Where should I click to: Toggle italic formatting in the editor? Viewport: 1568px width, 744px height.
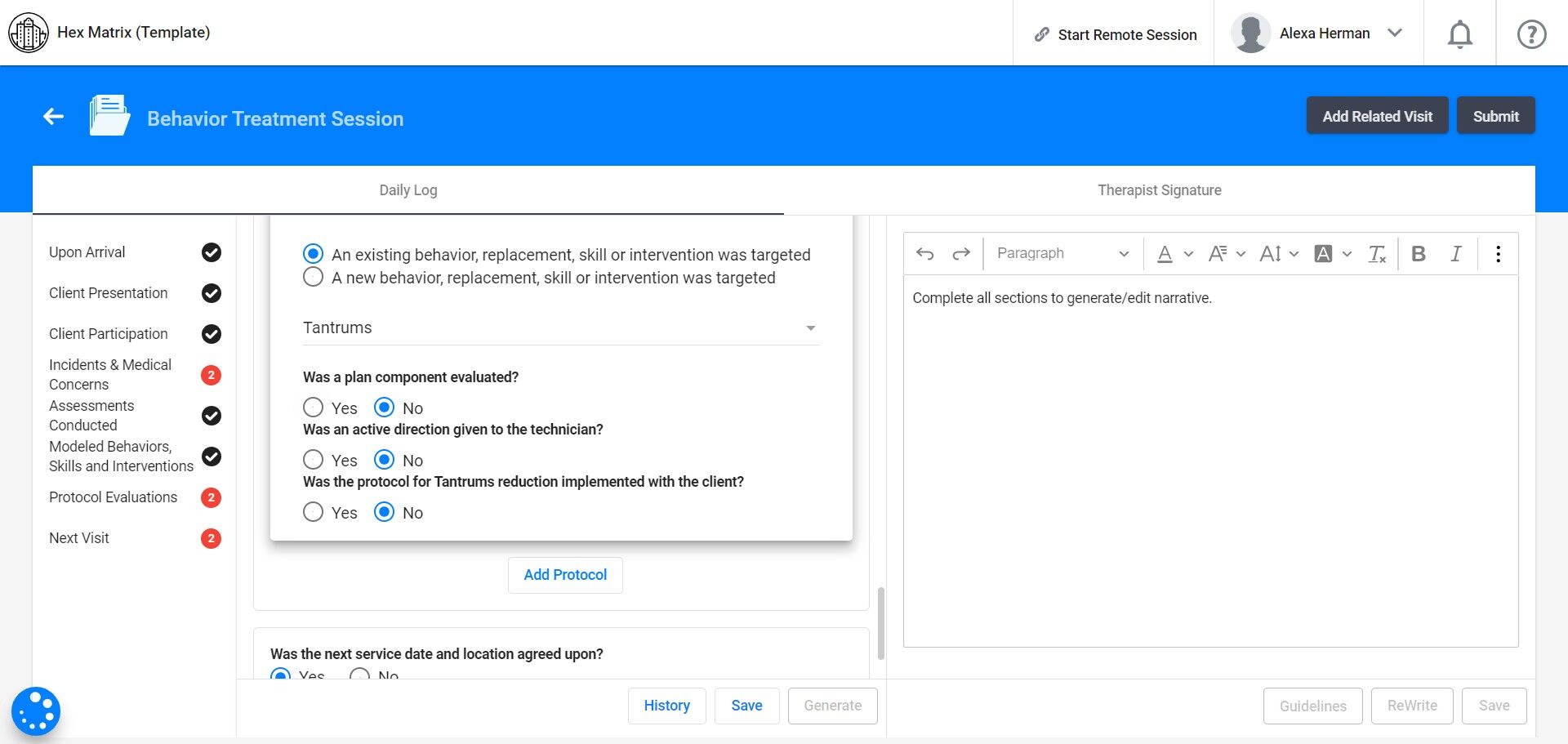click(1455, 254)
